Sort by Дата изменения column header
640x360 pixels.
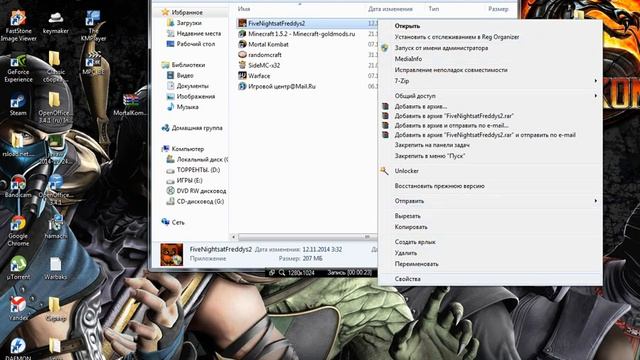390,9
